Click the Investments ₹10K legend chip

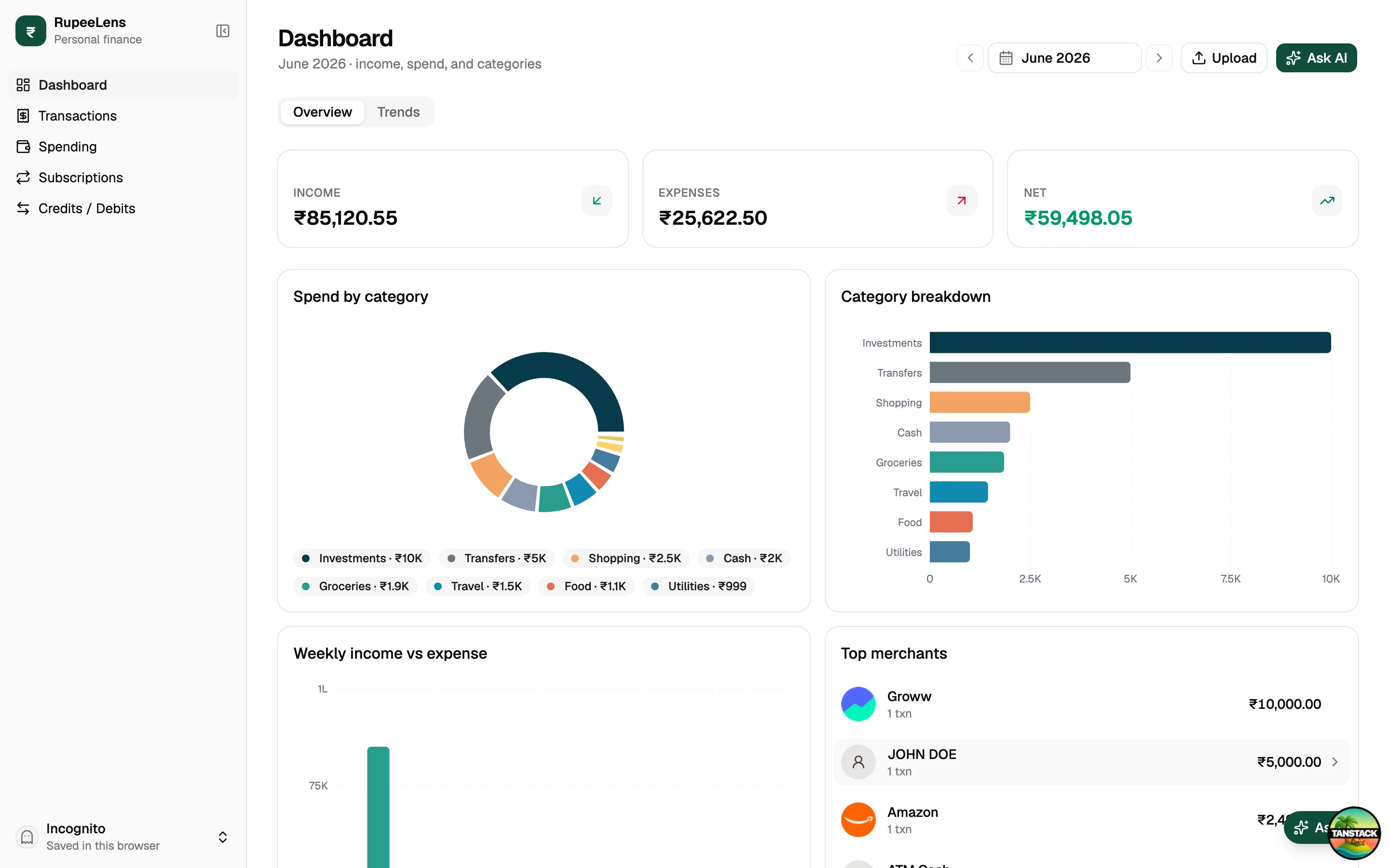(362, 558)
